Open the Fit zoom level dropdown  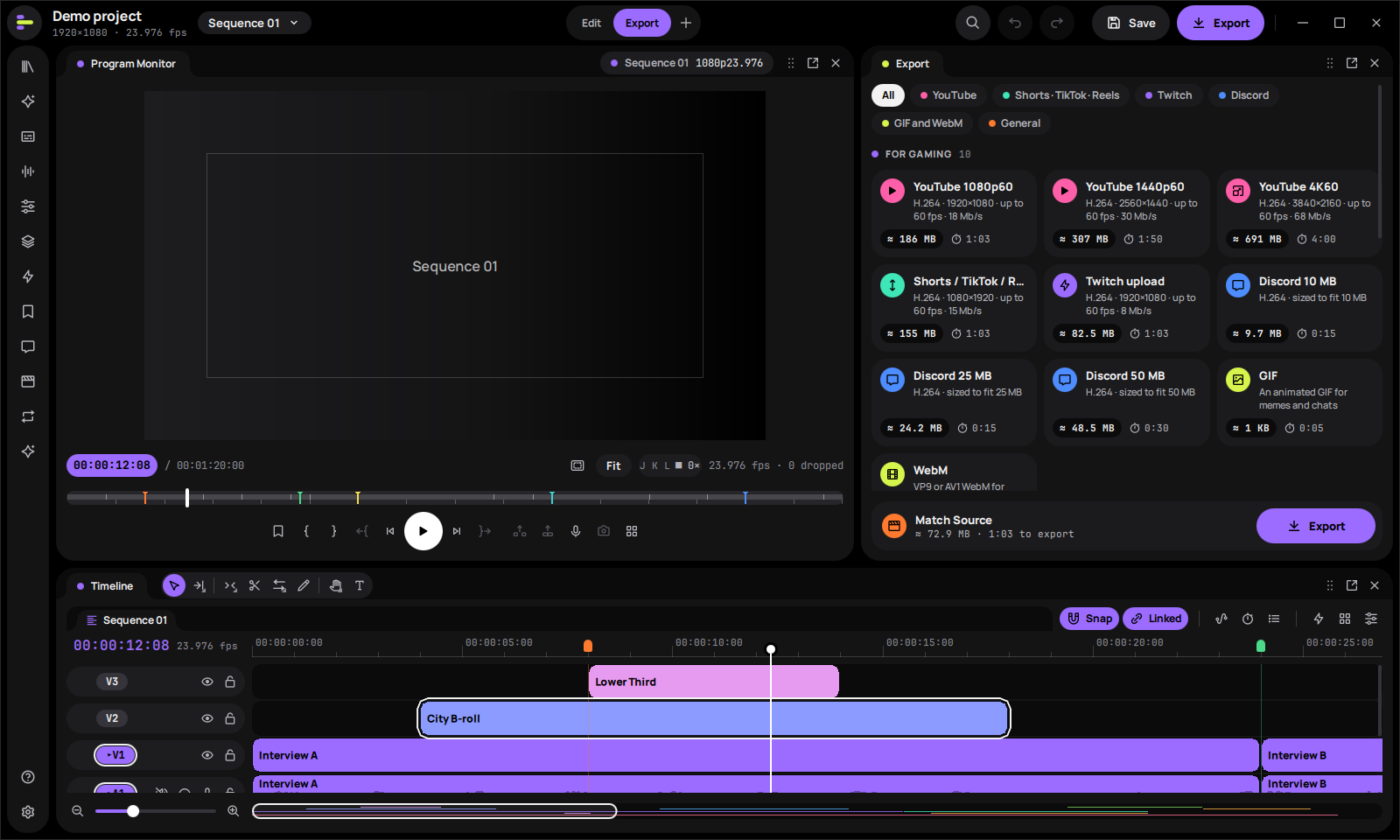[613, 465]
